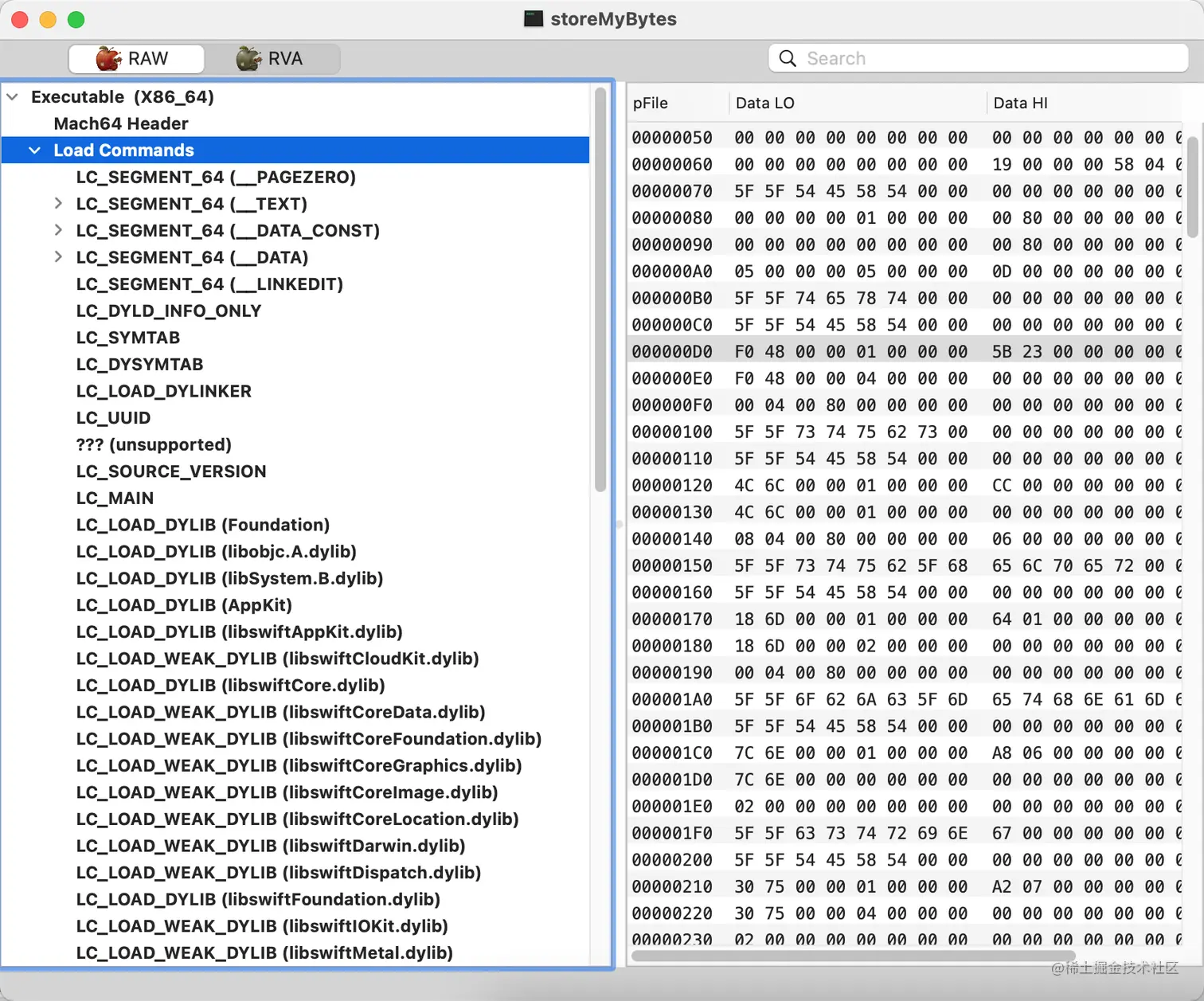Select LC_LOAD_WEAK_DYLIB (libswiftCoreGraphics.dylib)

click(299, 765)
